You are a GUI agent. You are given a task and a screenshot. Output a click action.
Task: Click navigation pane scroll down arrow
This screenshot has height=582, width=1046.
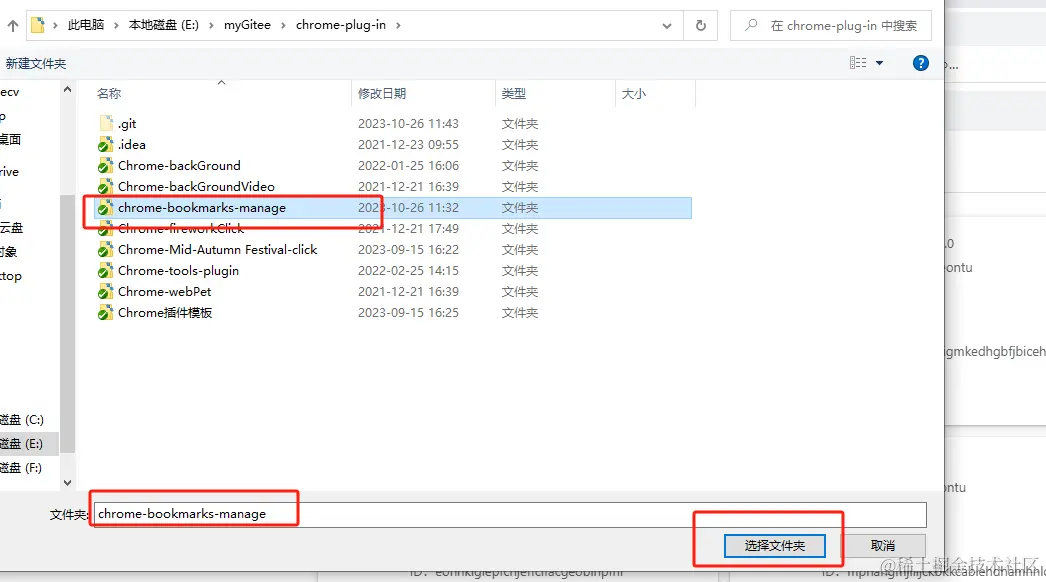click(67, 482)
